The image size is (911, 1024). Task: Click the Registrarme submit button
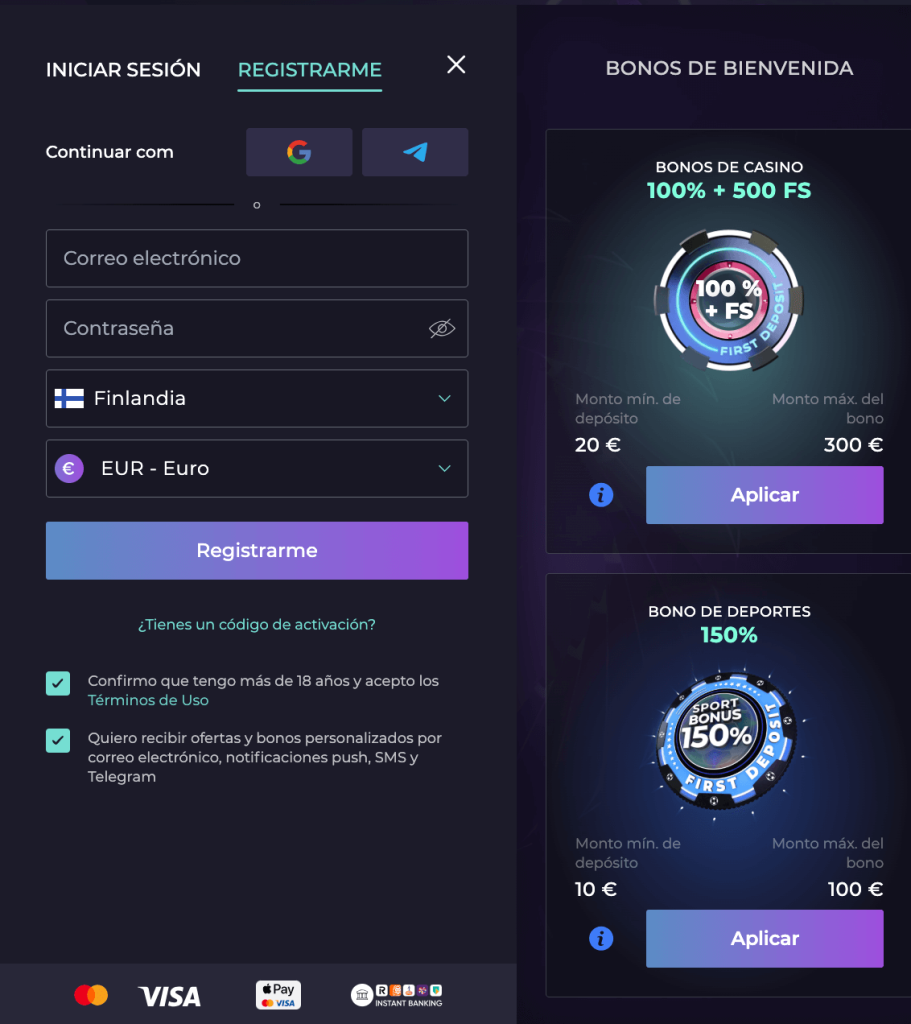click(x=257, y=551)
